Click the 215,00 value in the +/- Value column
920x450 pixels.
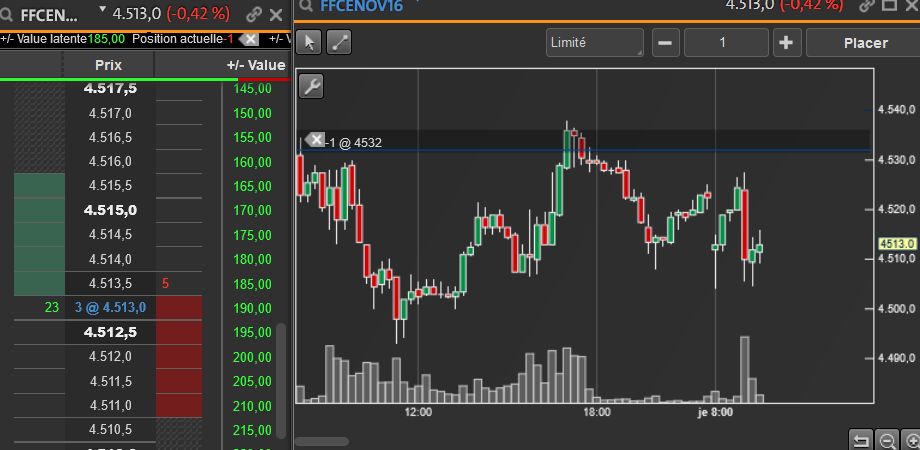coord(252,430)
